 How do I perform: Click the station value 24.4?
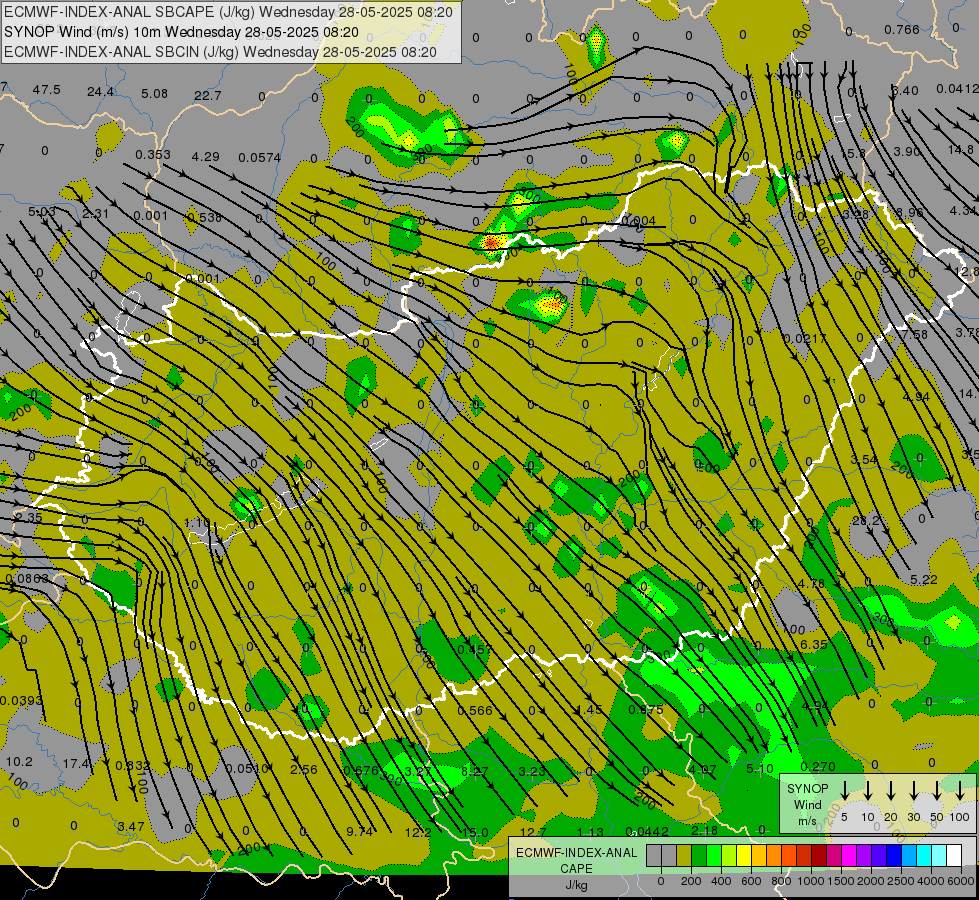pos(101,92)
